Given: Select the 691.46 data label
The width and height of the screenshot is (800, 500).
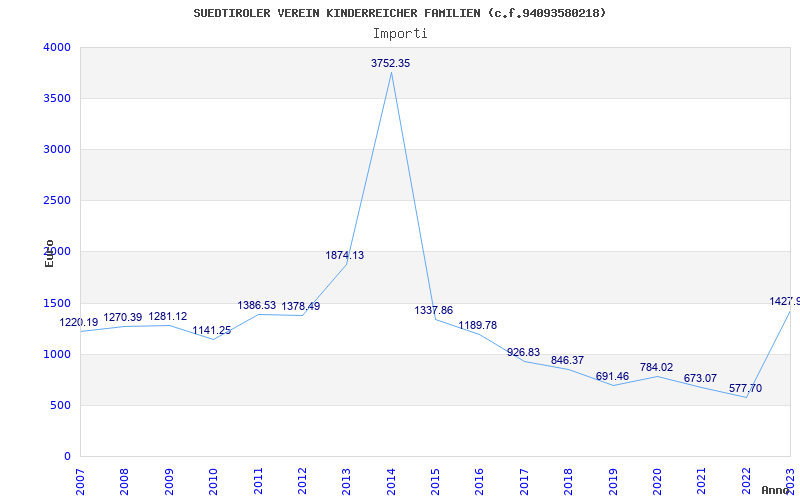Looking at the screenshot, I should [612, 376].
